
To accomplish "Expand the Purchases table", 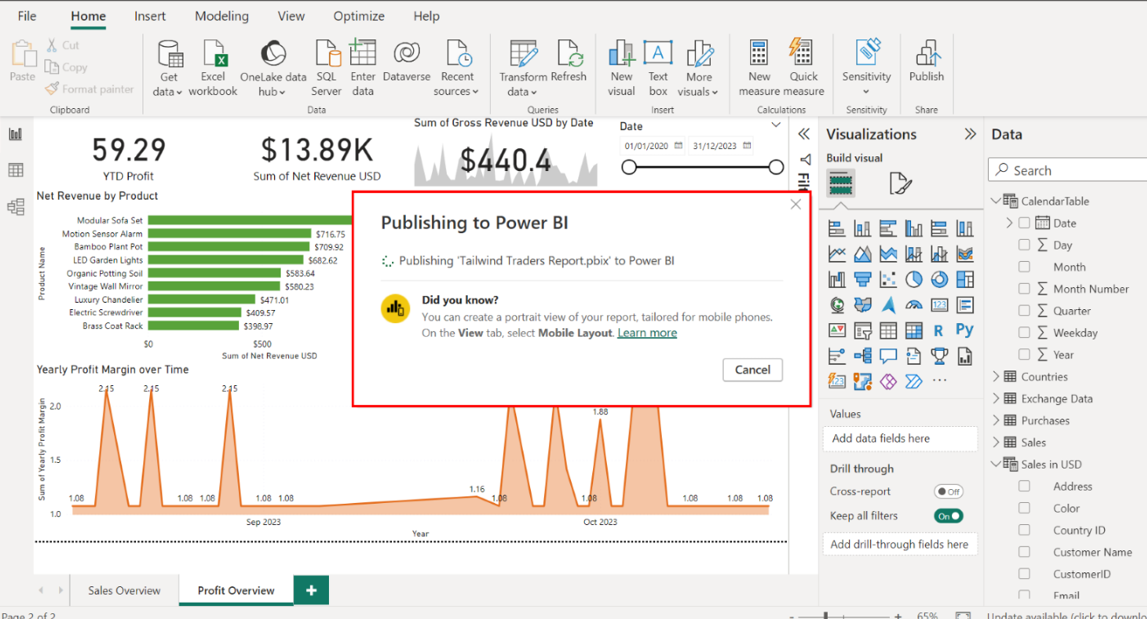I will pyautogui.click(x=996, y=421).
